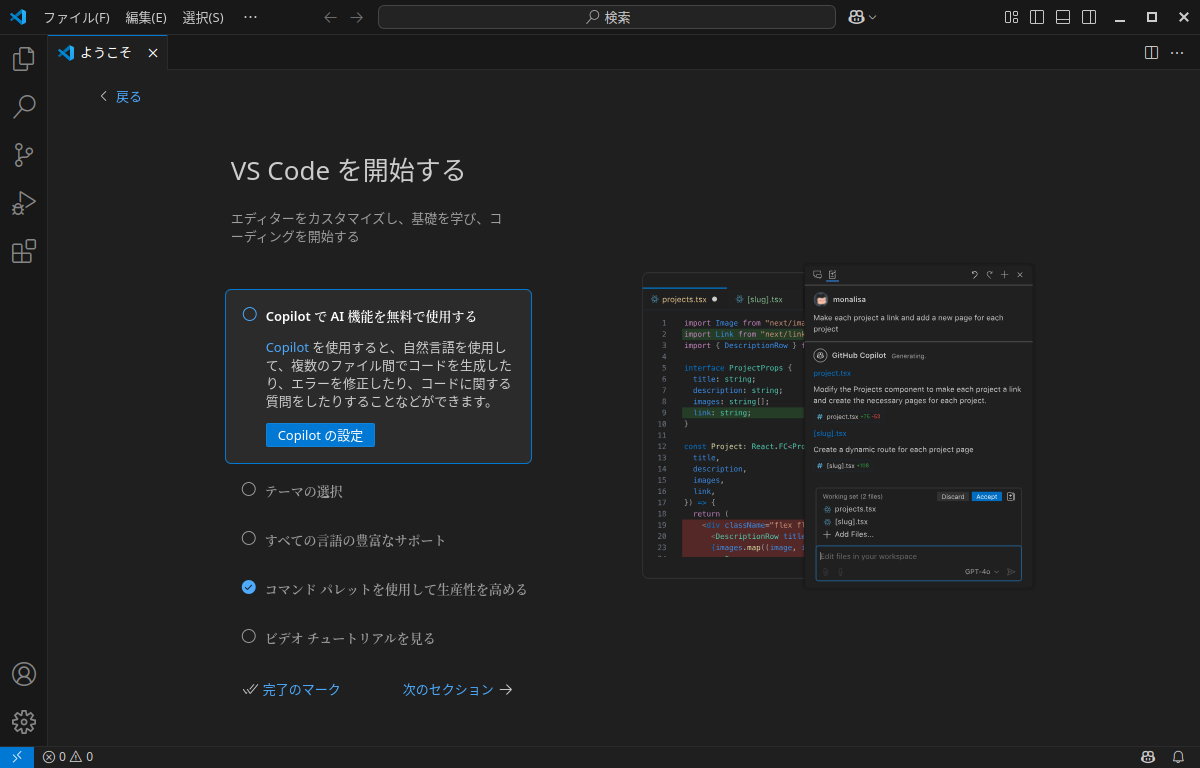Viewport: 1200px width, 768px height.
Task: Open the Source Control view
Action: click(x=24, y=155)
